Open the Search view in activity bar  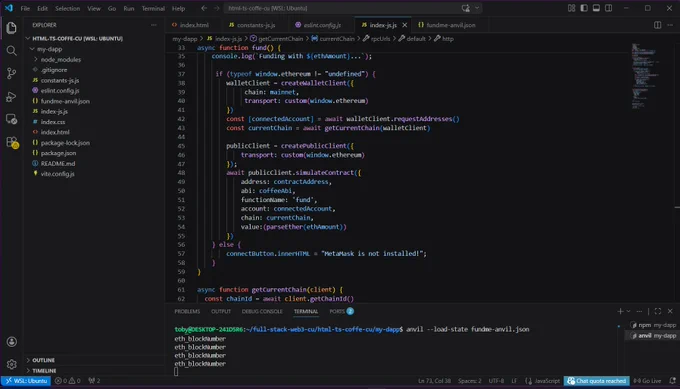[12, 51]
